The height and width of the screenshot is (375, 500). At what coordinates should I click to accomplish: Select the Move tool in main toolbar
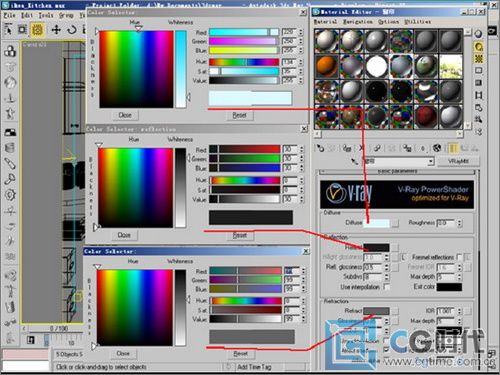pos(56,30)
